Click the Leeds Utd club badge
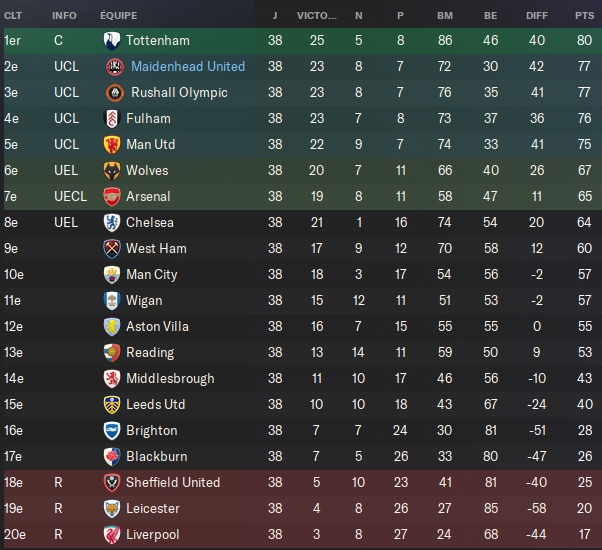 coord(113,404)
